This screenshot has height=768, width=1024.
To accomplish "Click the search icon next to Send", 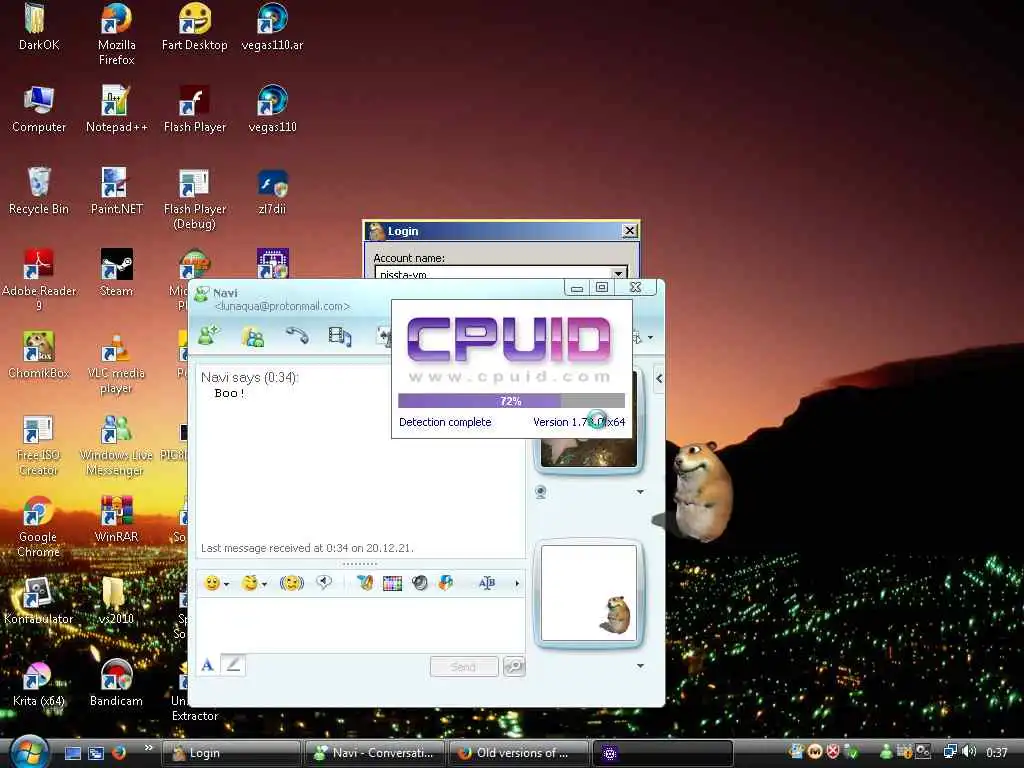I will pyautogui.click(x=515, y=666).
